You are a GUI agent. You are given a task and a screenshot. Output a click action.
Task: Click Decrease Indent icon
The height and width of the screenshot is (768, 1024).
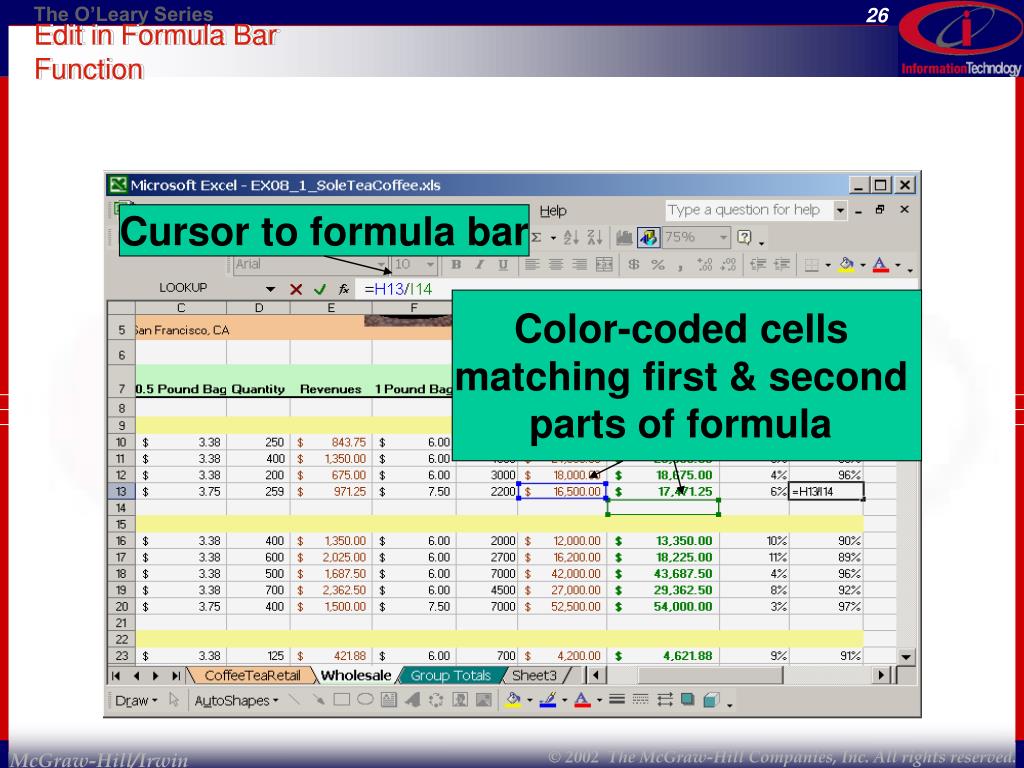(x=758, y=264)
